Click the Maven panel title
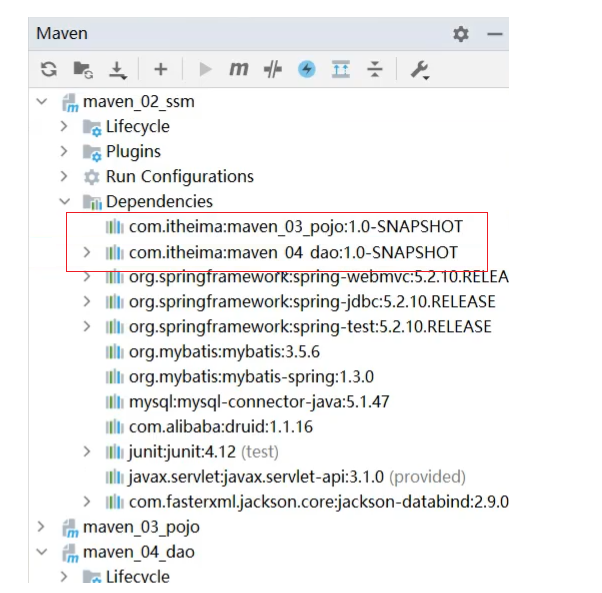The image size is (602, 593). point(62,33)
